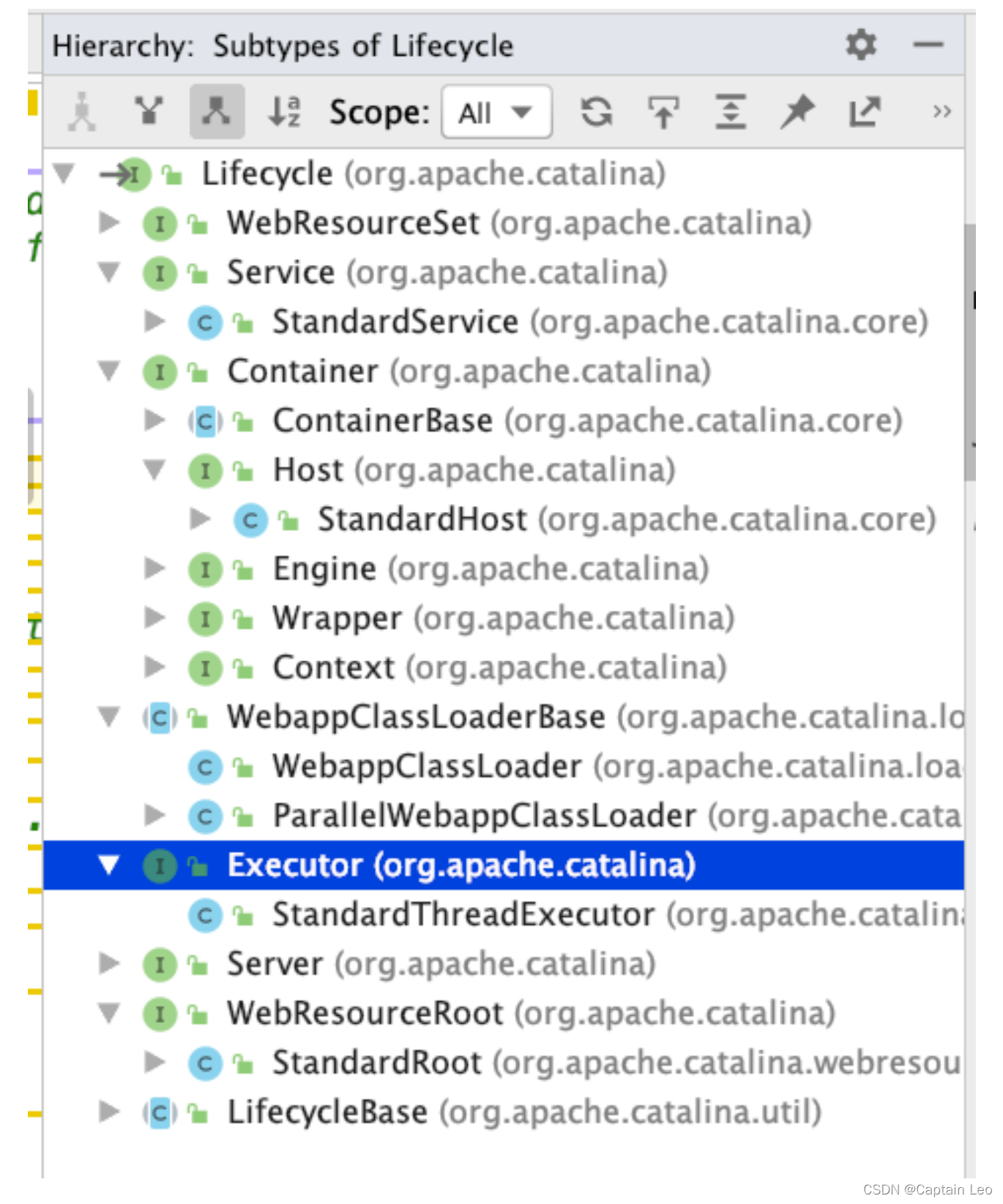1003x1204 pixels.
Task: Expand the StandardService node
Action: pos(154,322)
